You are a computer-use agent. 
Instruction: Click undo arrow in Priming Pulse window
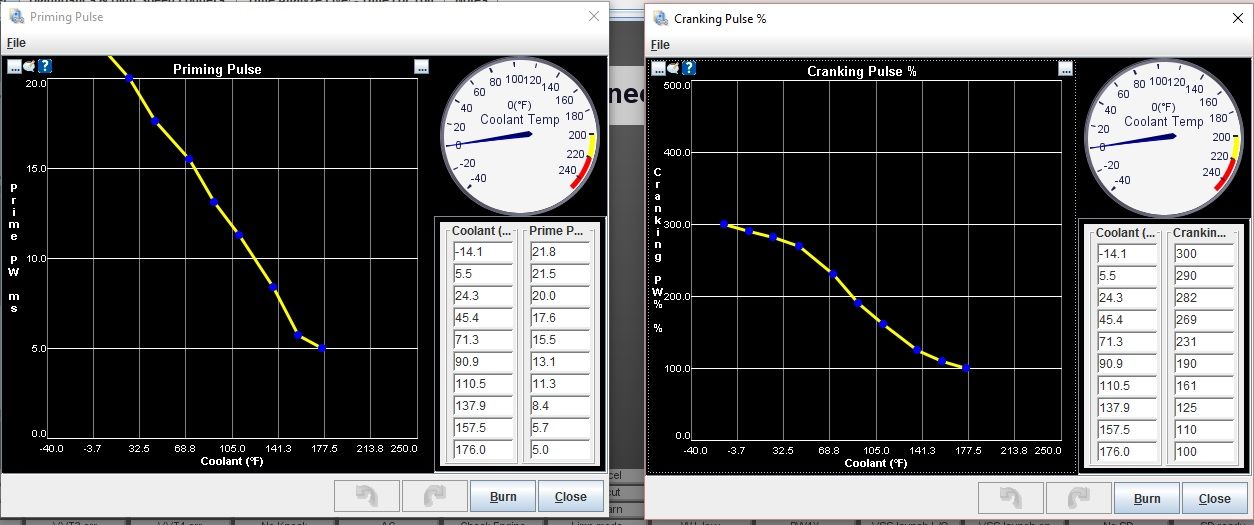367,496
